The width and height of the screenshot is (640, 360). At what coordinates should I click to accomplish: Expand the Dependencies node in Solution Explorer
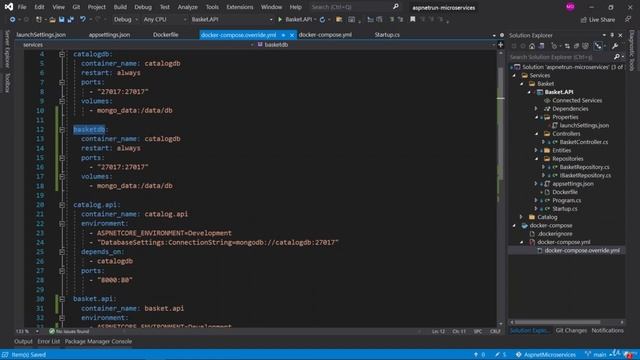(x=536, y=109)
